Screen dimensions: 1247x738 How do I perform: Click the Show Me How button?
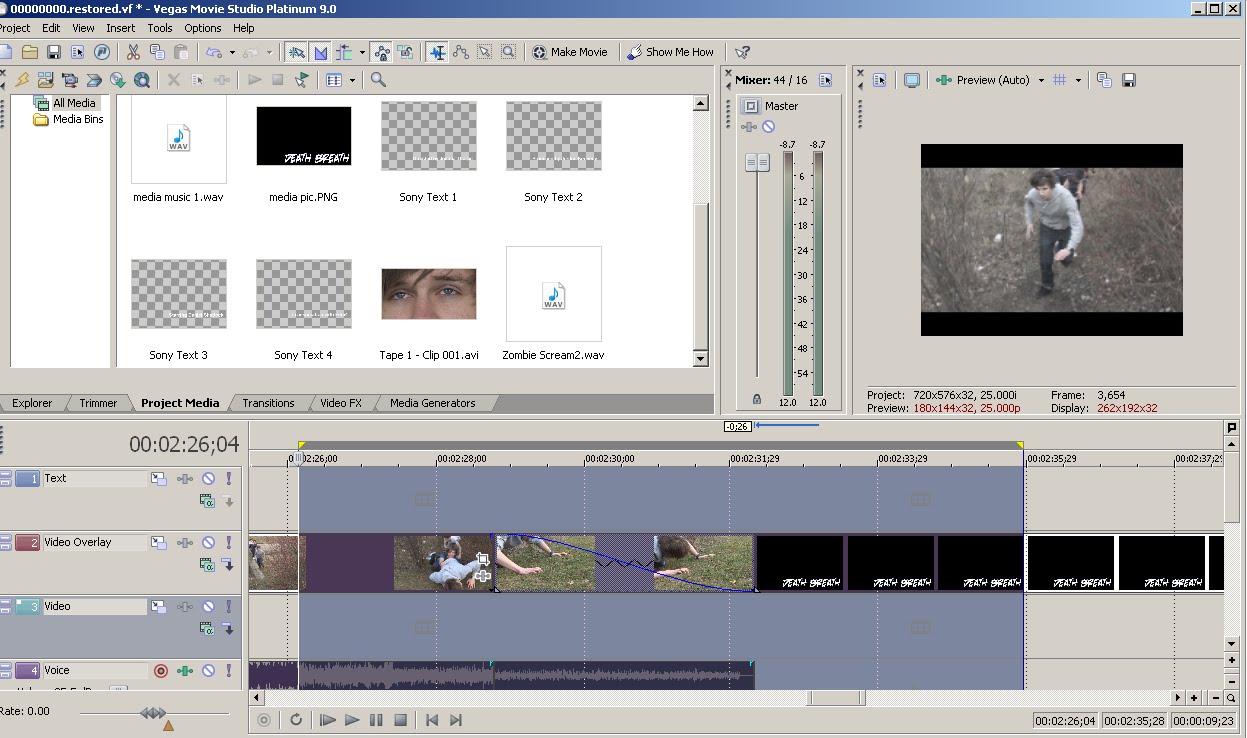(670, 52)
